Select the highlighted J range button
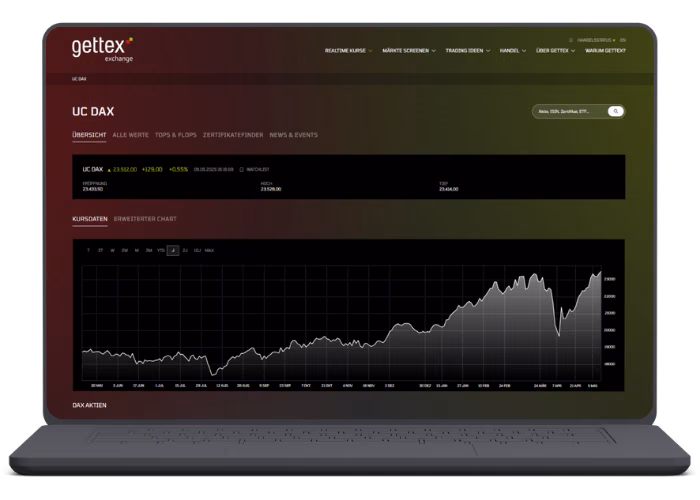Viewport: 700px width, 500px height. (173, 250)
